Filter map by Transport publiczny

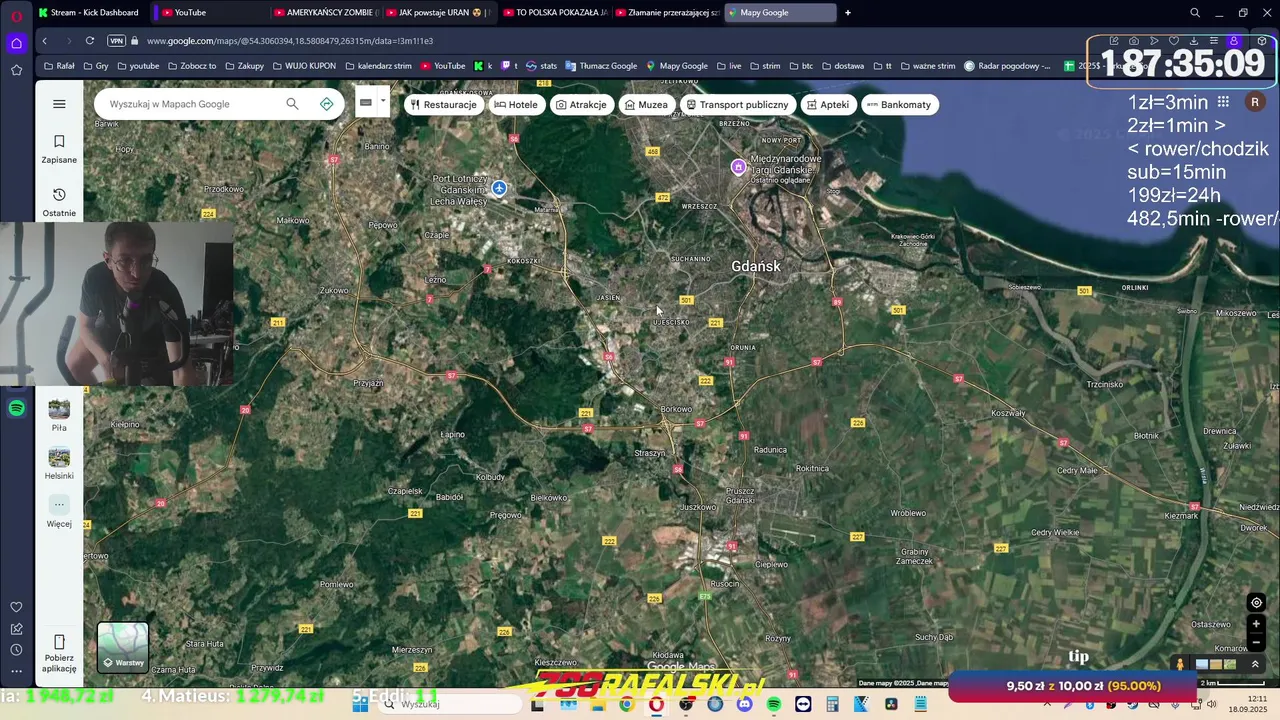coord(737,104)
